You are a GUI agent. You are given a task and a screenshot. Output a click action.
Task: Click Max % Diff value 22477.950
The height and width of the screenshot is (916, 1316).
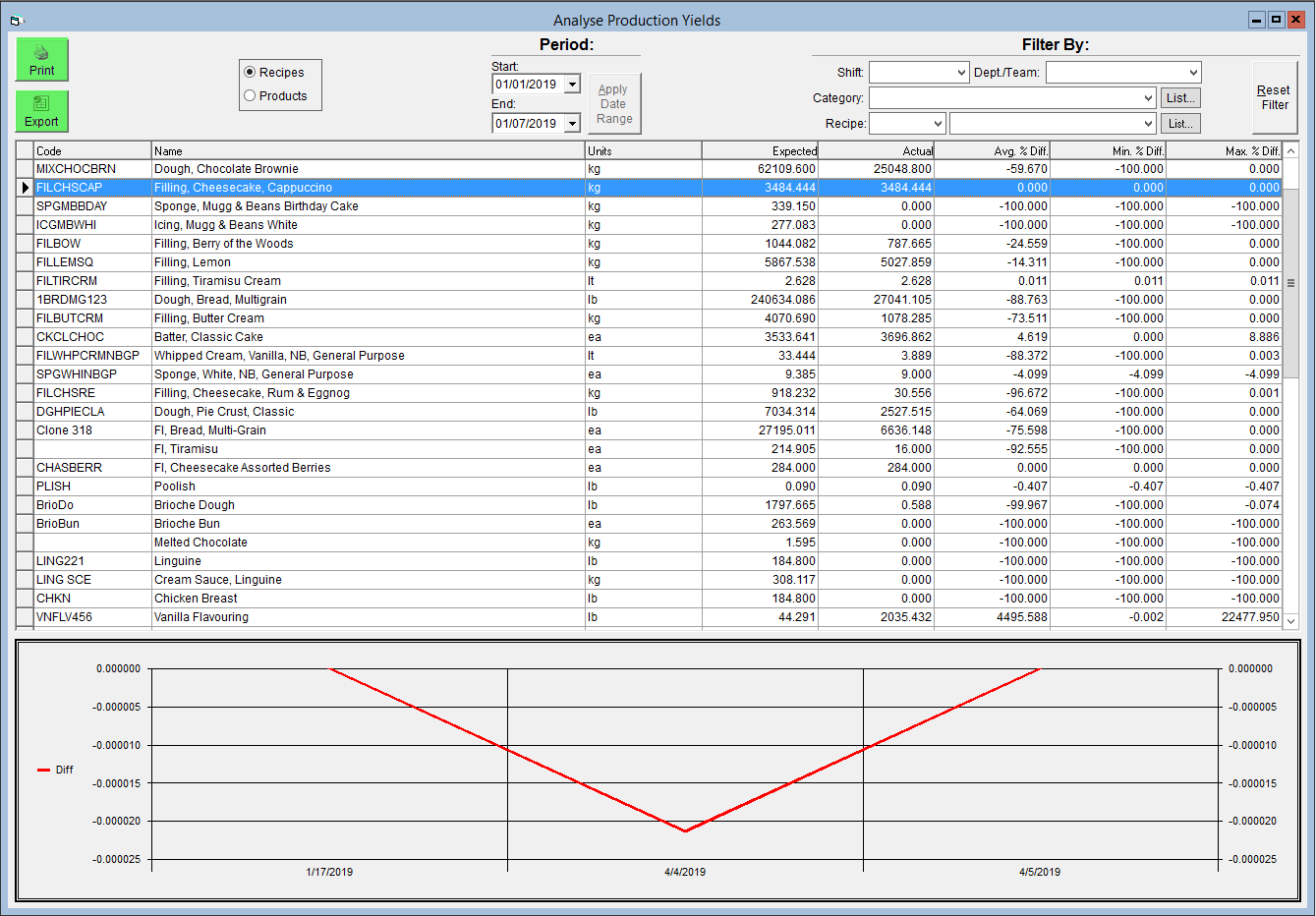(x=1224, y=617)
